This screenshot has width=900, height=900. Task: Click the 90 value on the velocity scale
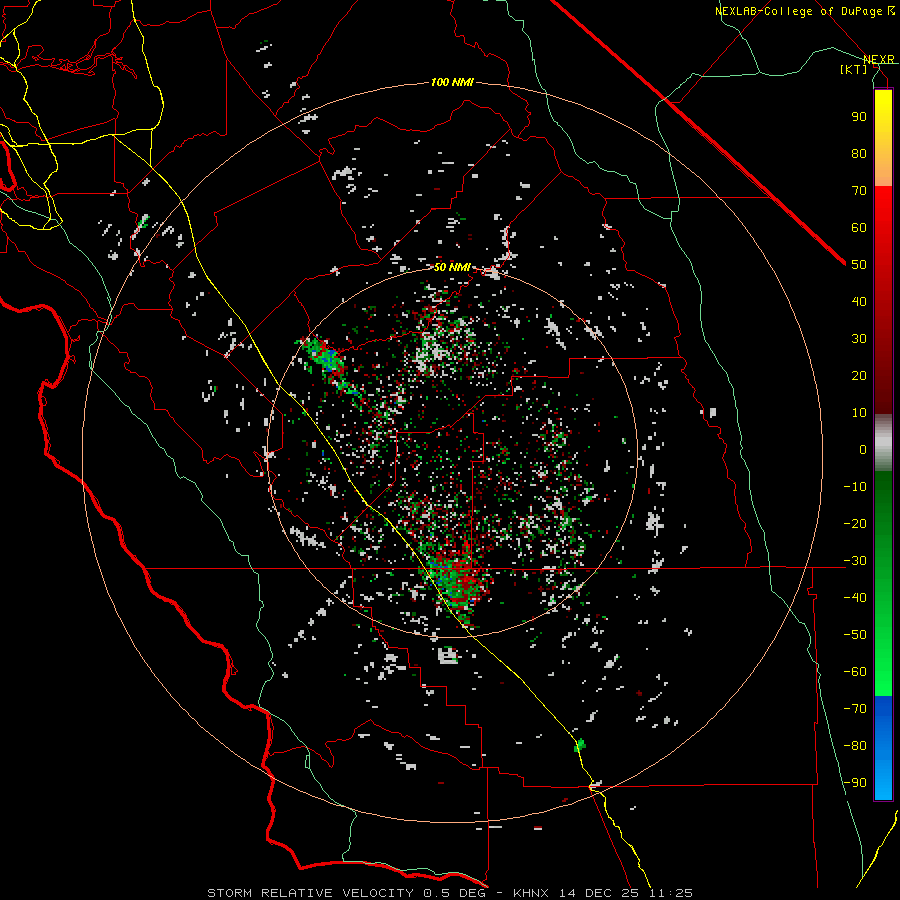(x=859, y=117)
